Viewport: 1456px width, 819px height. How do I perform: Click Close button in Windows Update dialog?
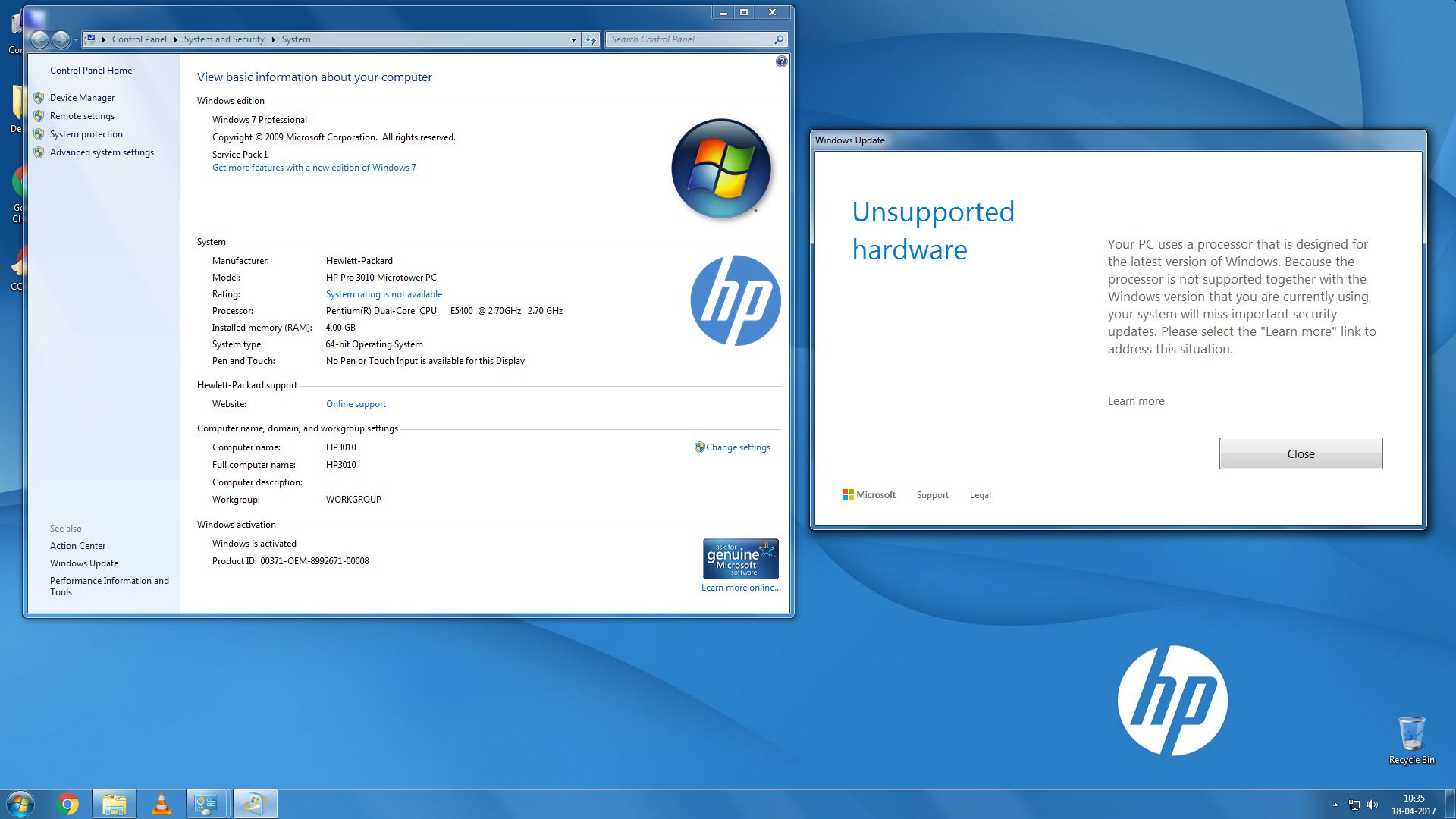click(x=1301, y=453)
